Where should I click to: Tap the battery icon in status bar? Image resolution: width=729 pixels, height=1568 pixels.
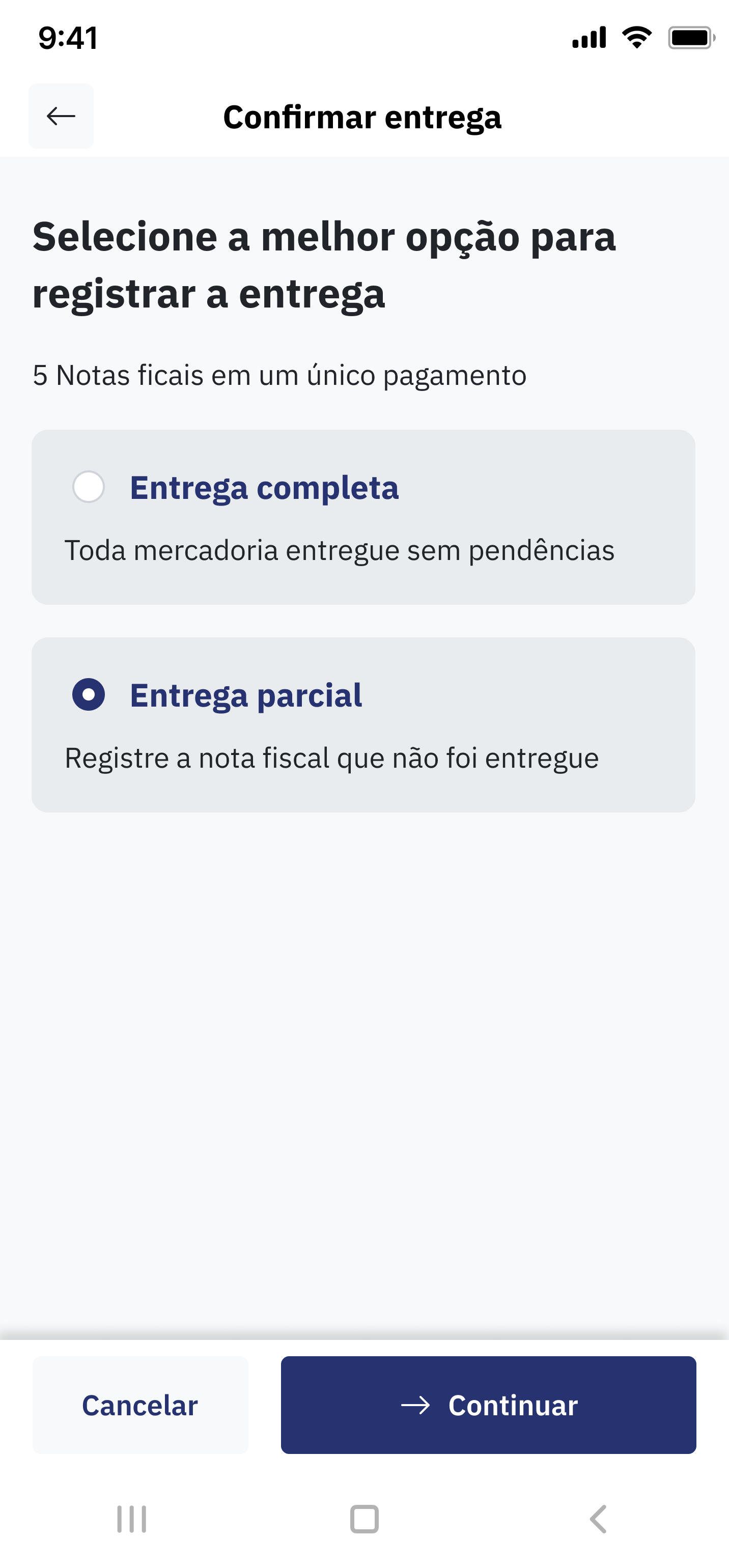pos(691,38)
